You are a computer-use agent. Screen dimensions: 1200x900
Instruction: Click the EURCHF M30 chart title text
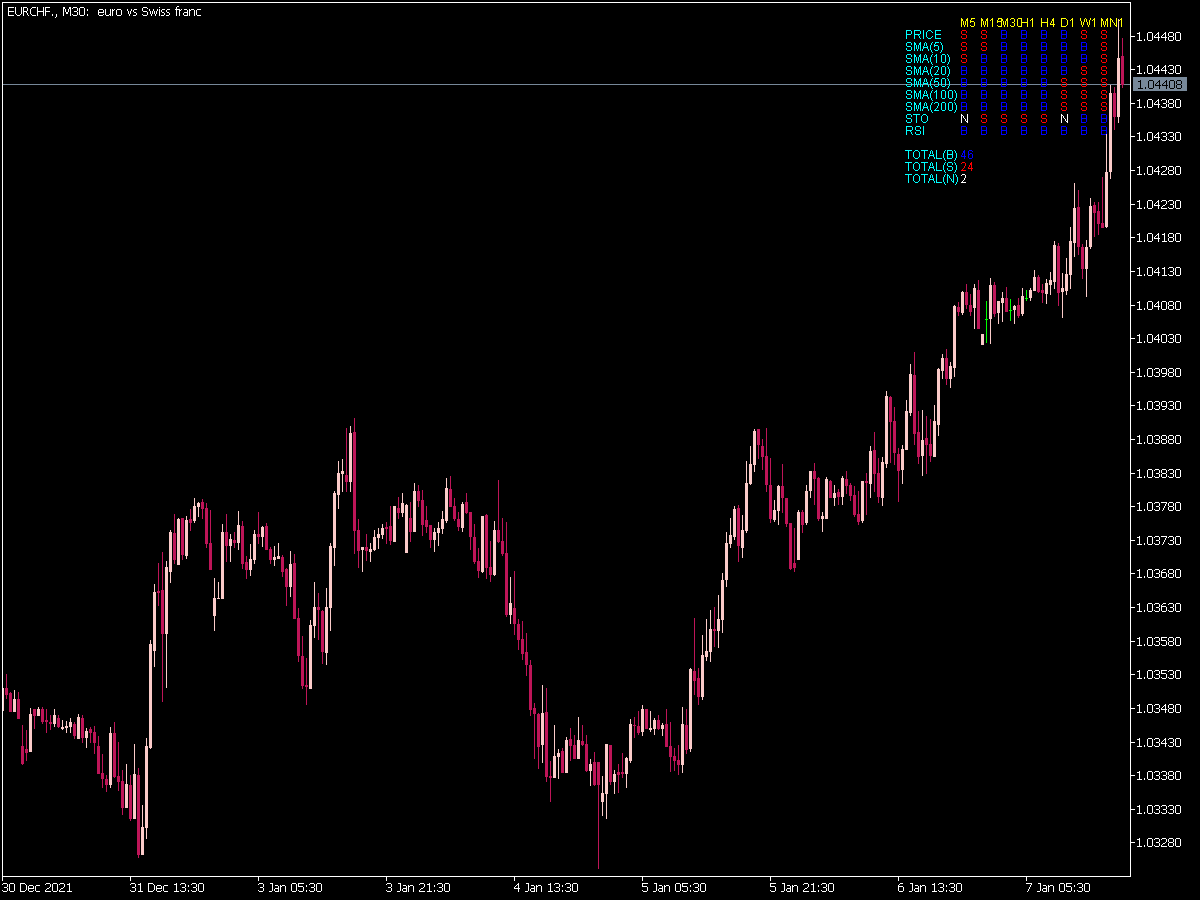[x=104, y=12]
